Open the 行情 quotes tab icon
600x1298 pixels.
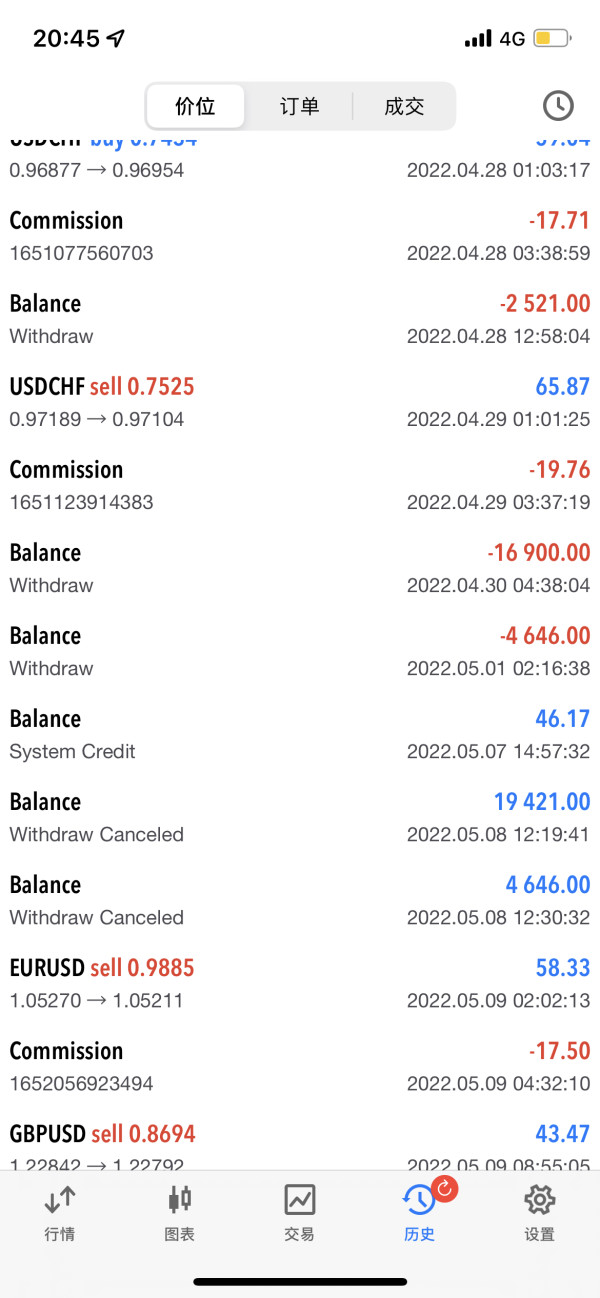point(60,1199)
